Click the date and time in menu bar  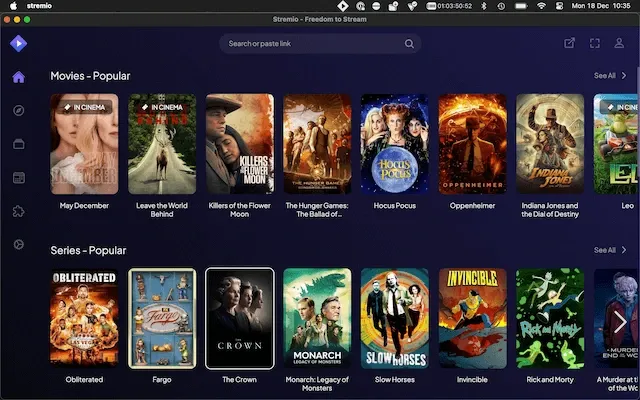pos(601,6)
